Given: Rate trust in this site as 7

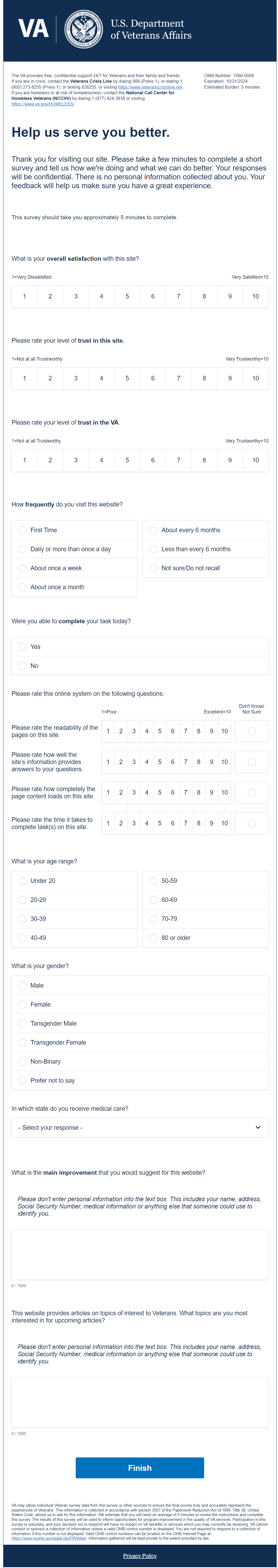Looking at the screenshot, I should click(x=178, y=378).
